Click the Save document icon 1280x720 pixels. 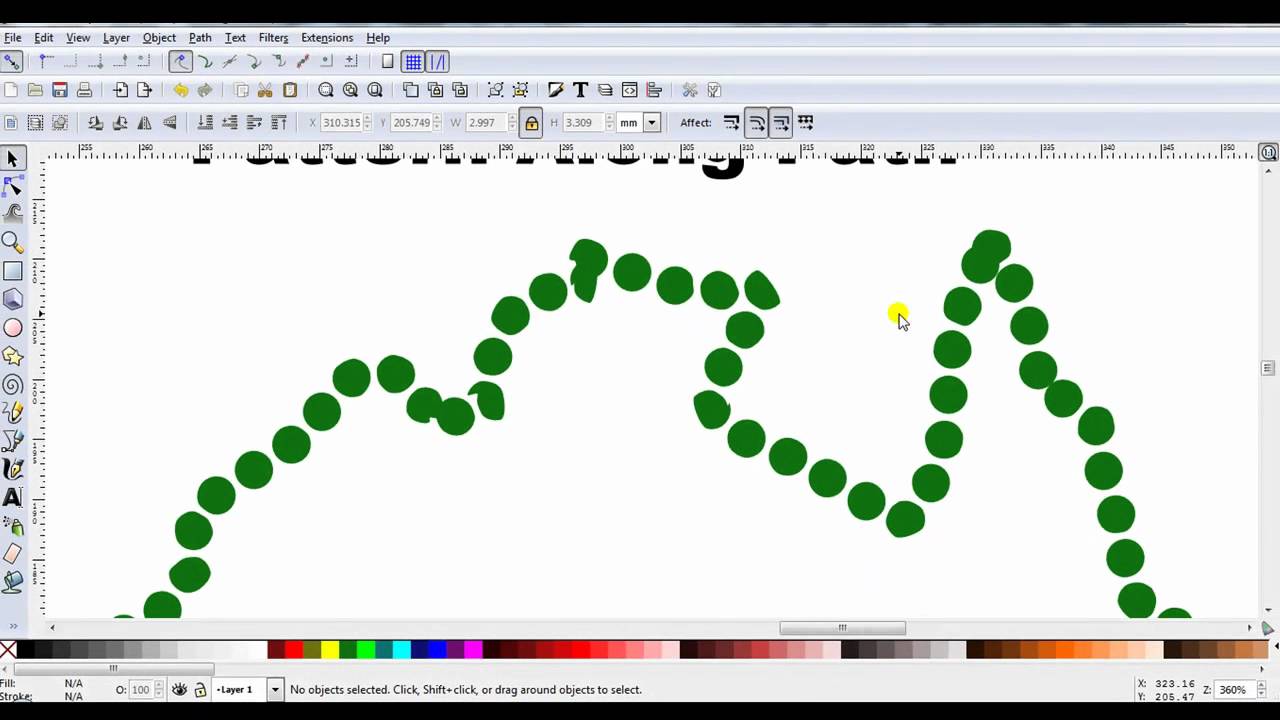[60, 90]
